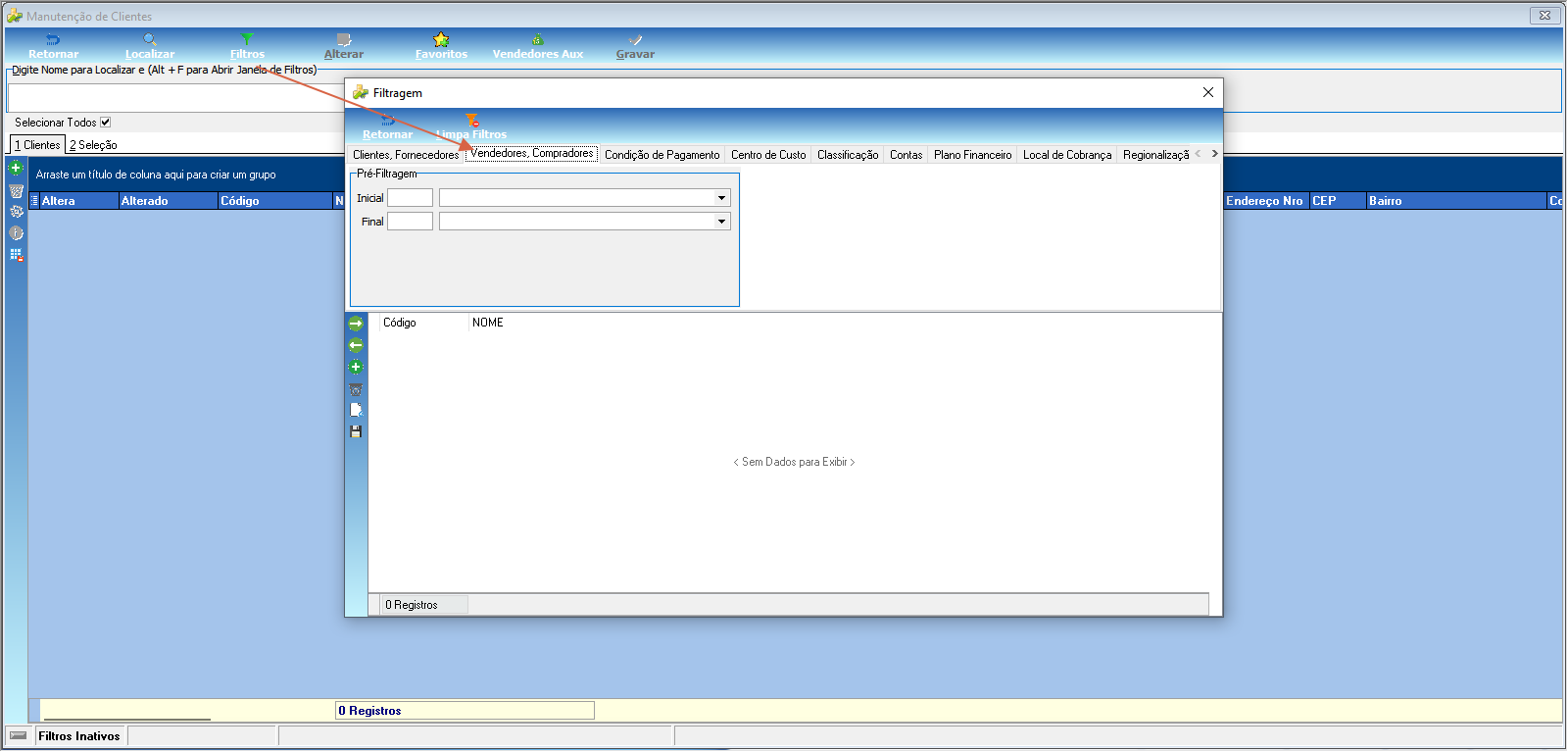The height and width of the screenshot is (752, 1568).
Task: Select the Plano Financeiro tab
Action: (x=972, y=155)
